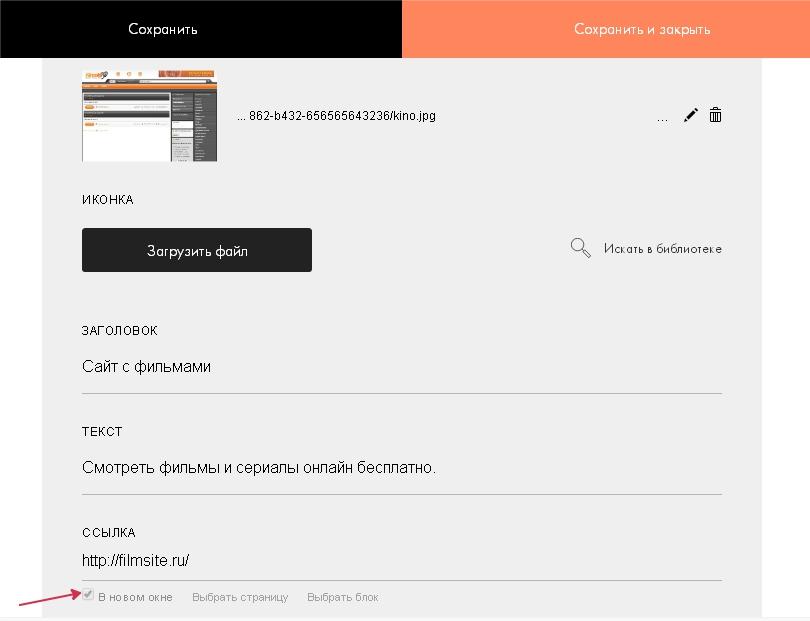Screen dimensions: 810x621
Task: Click the "ССЫЛКА" field label
Action: click(108, 533)
